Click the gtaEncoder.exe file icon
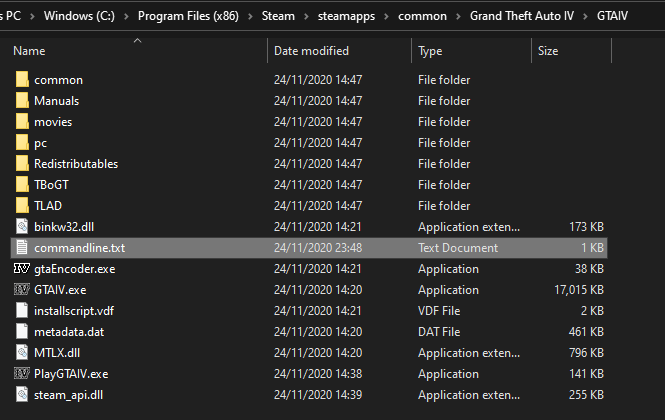The image size is (665, 420). [x=21, y=268]
